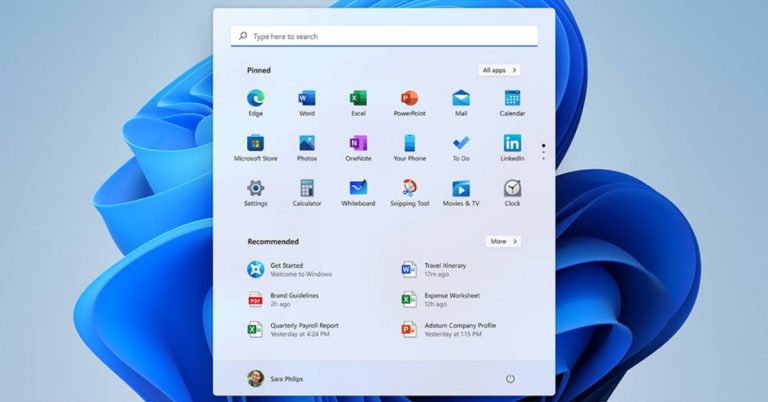The image size is (768, 402).
Task: Click the search magnifier icon
Action: point(243,36)
